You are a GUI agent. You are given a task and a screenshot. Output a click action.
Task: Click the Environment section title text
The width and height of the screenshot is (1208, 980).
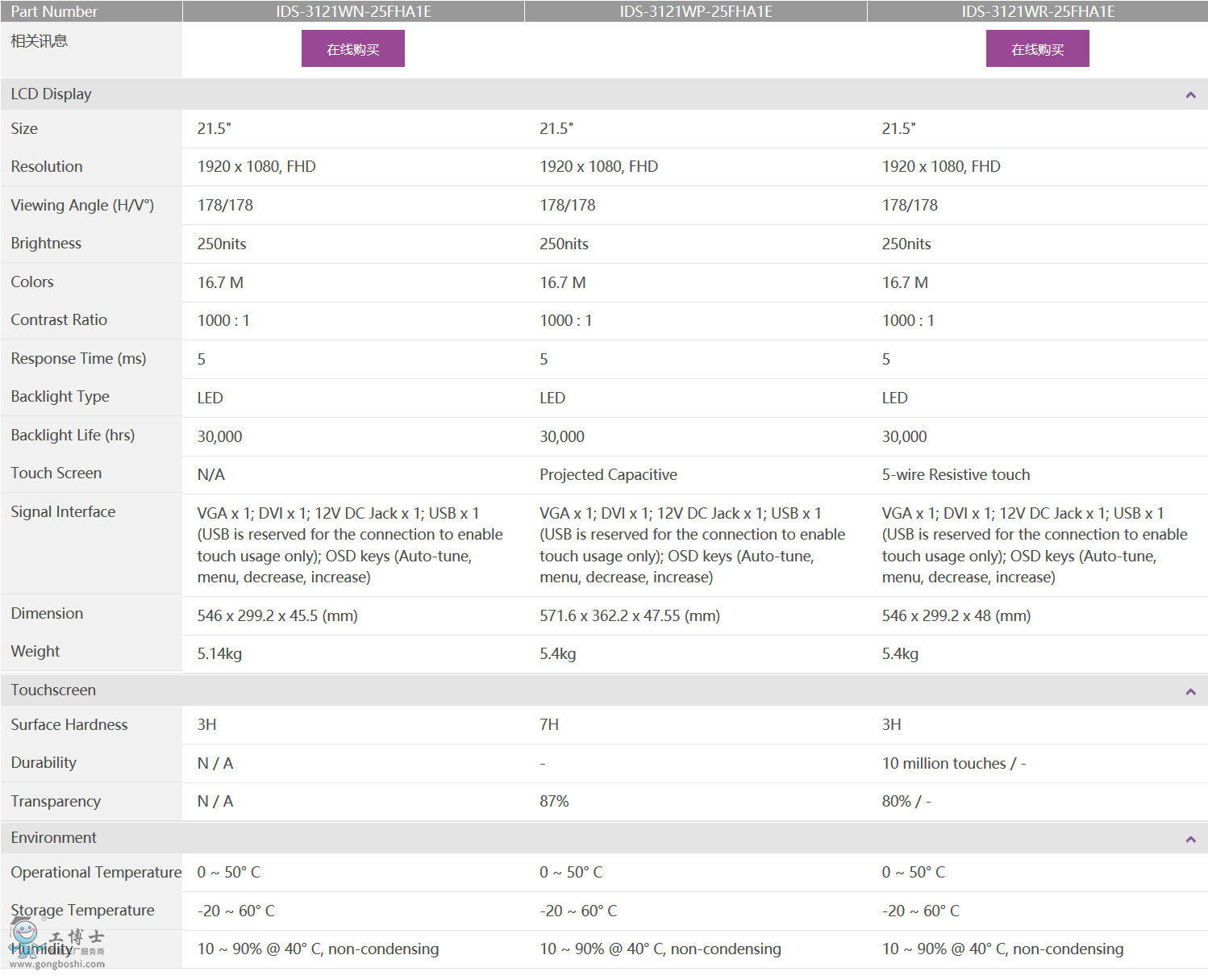(x=53, y=838)
